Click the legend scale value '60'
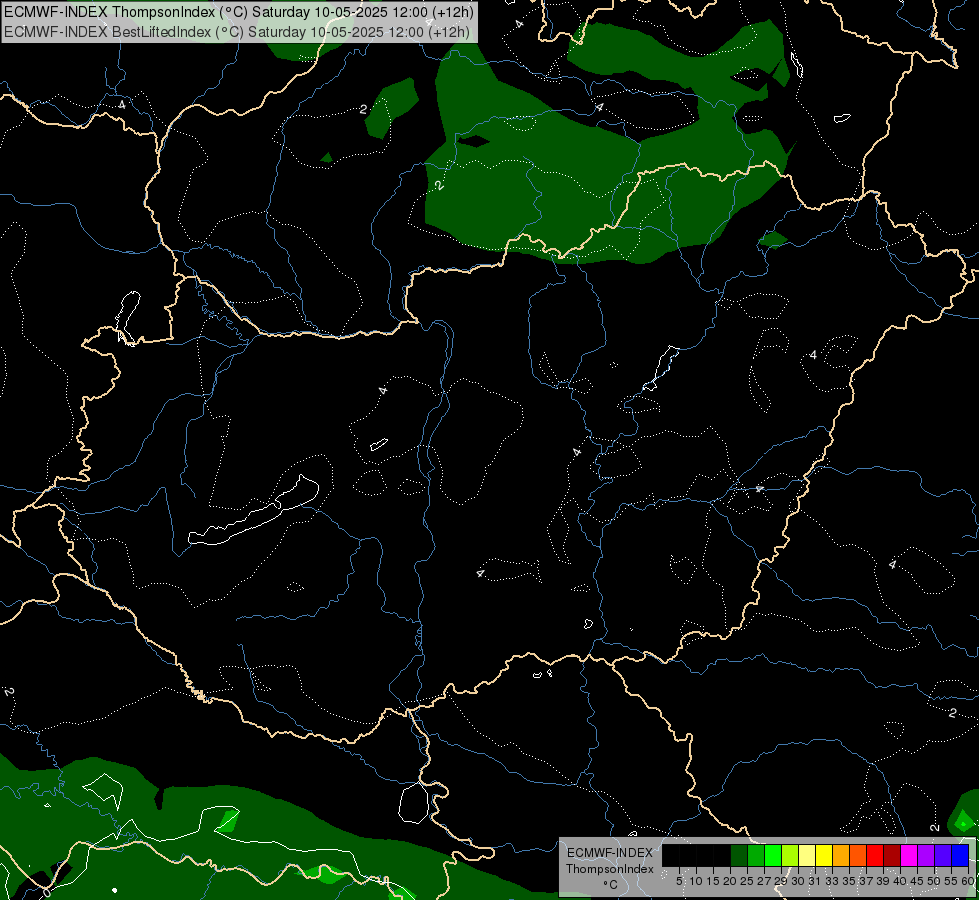This screenshot has height=900, width=979. click(967, 881)
